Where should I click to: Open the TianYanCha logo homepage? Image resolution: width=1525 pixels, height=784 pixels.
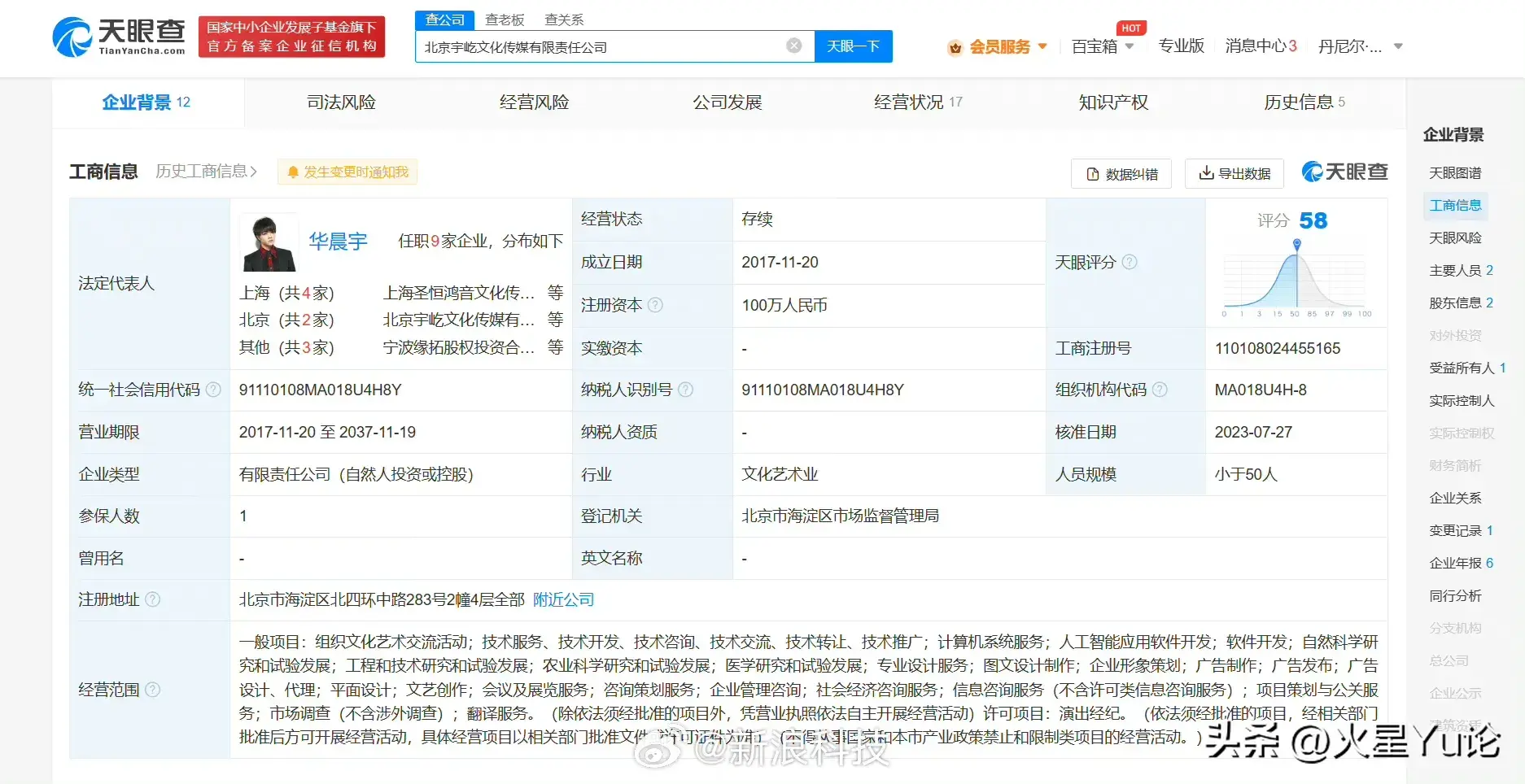point(119,37)
